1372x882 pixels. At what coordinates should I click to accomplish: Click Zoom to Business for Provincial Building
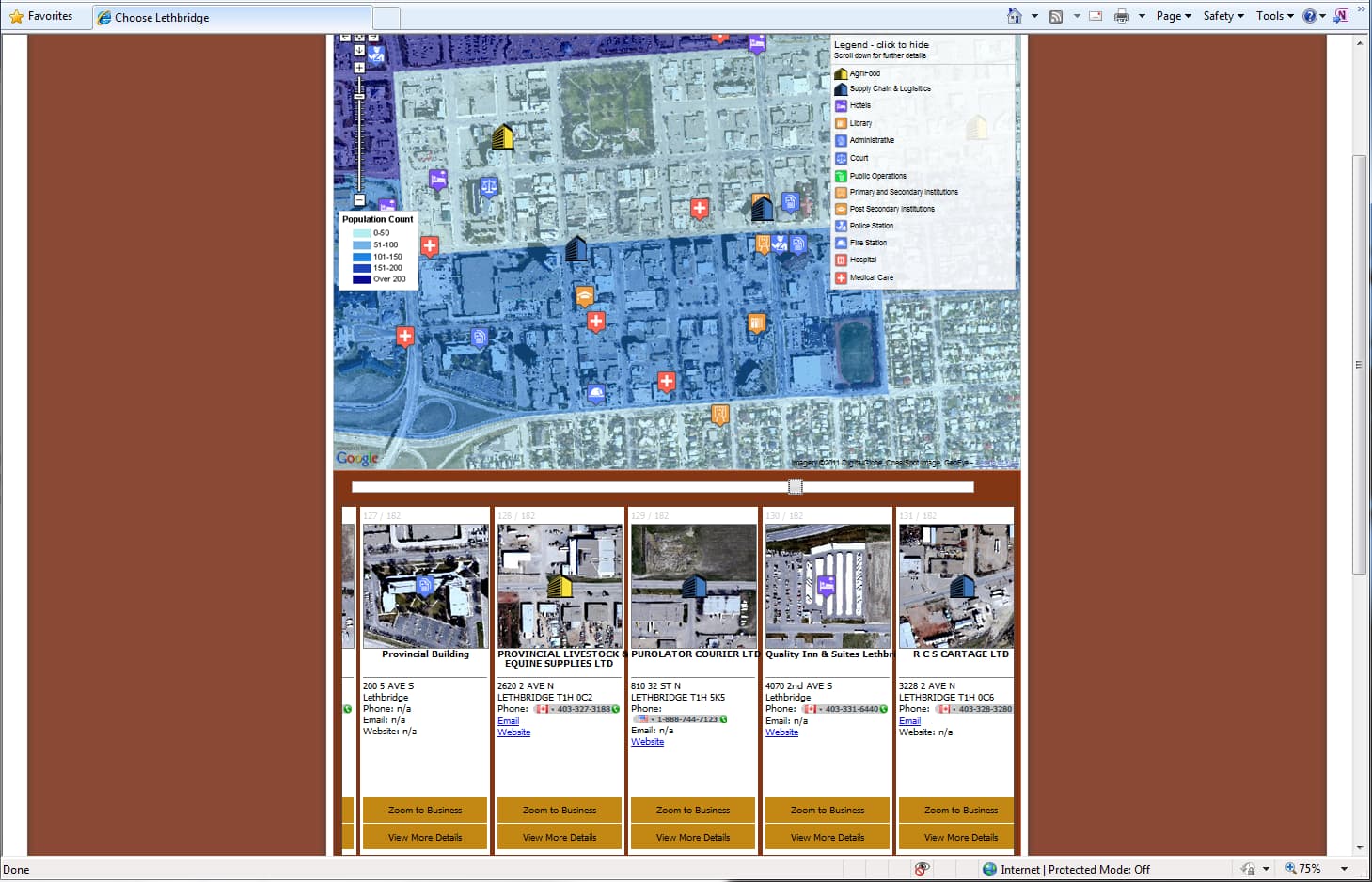tap(425, 810)
